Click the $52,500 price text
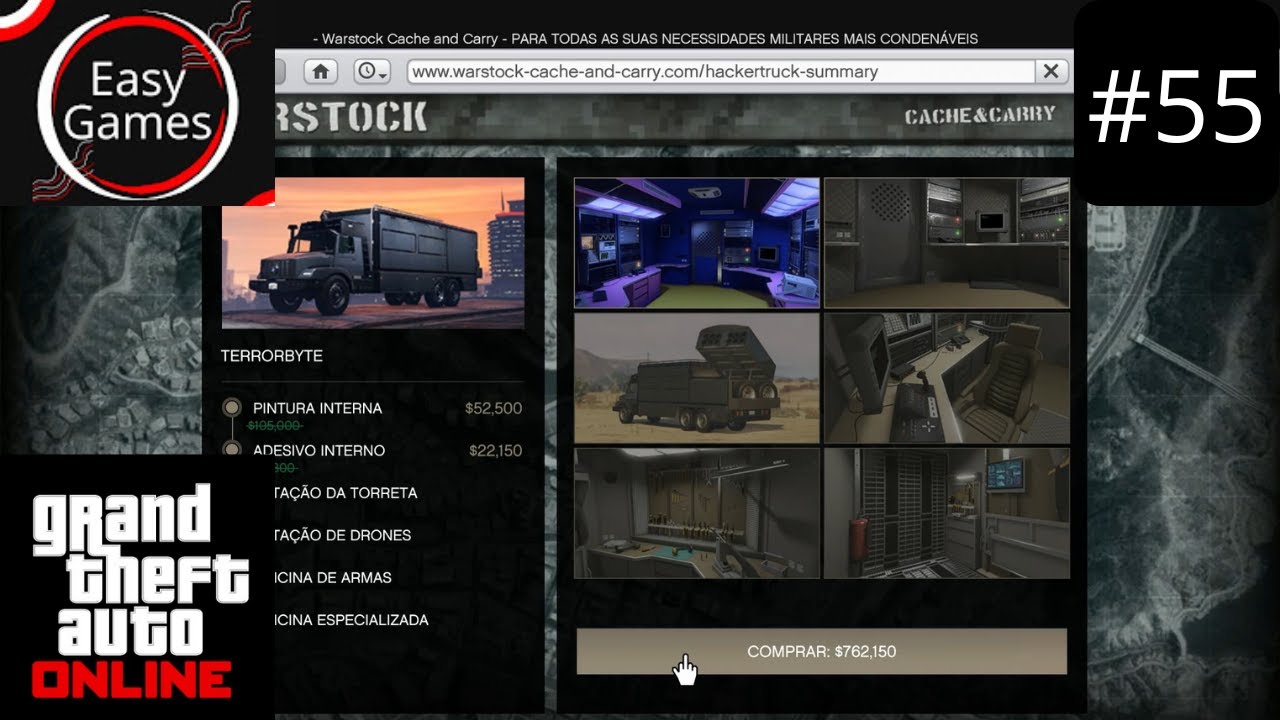1280x720 pixels. click(493, 408)
